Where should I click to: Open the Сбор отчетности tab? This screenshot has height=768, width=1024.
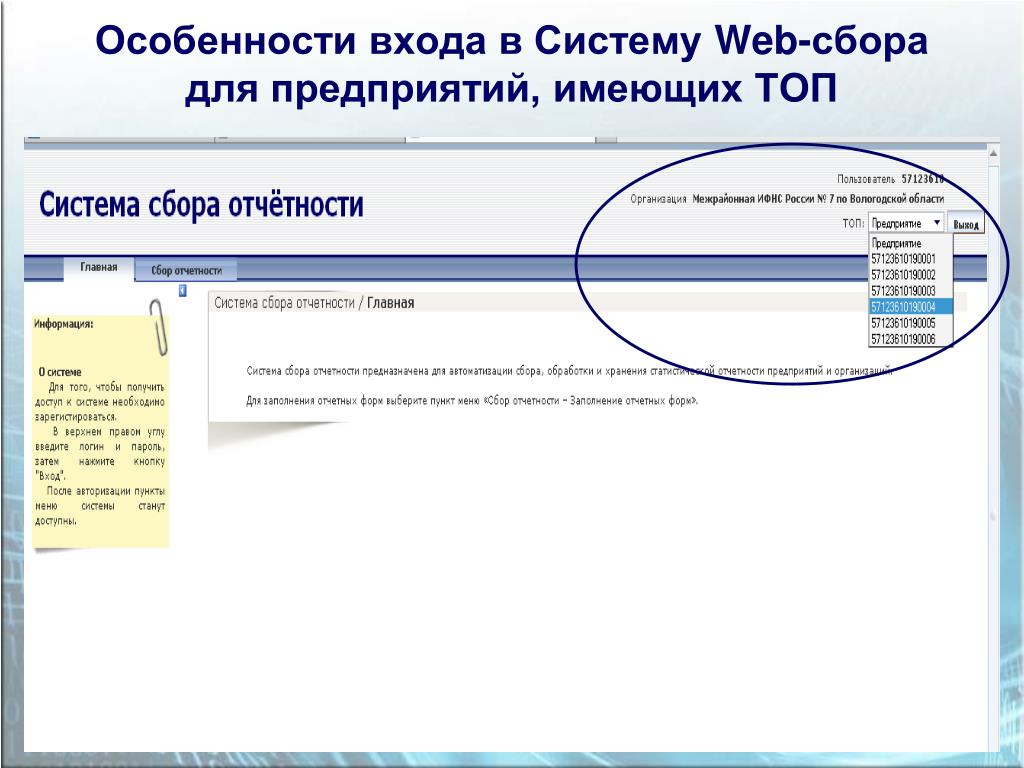point(186,270)
